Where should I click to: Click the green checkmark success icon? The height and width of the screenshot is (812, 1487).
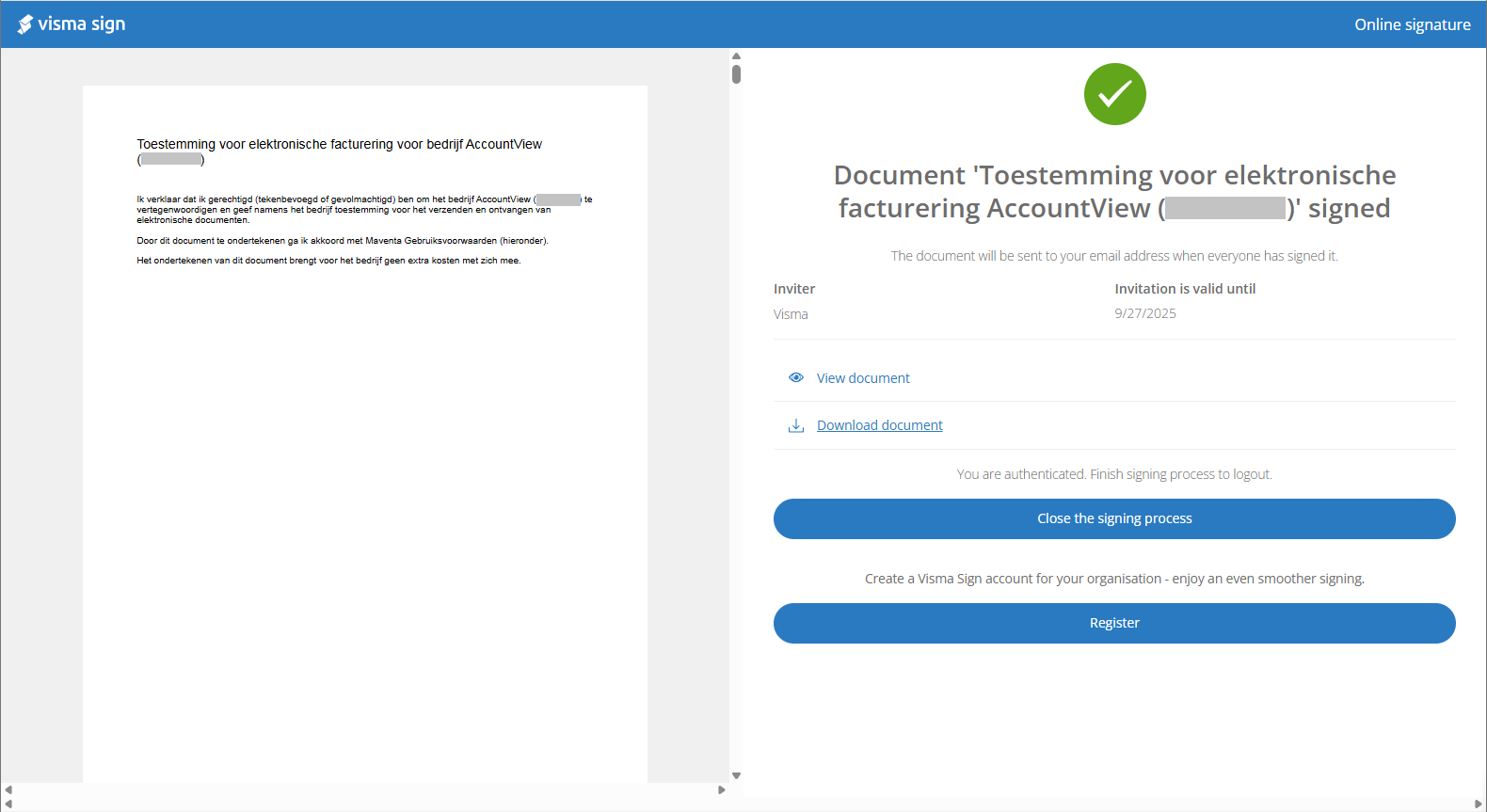tap(1114, 94)
